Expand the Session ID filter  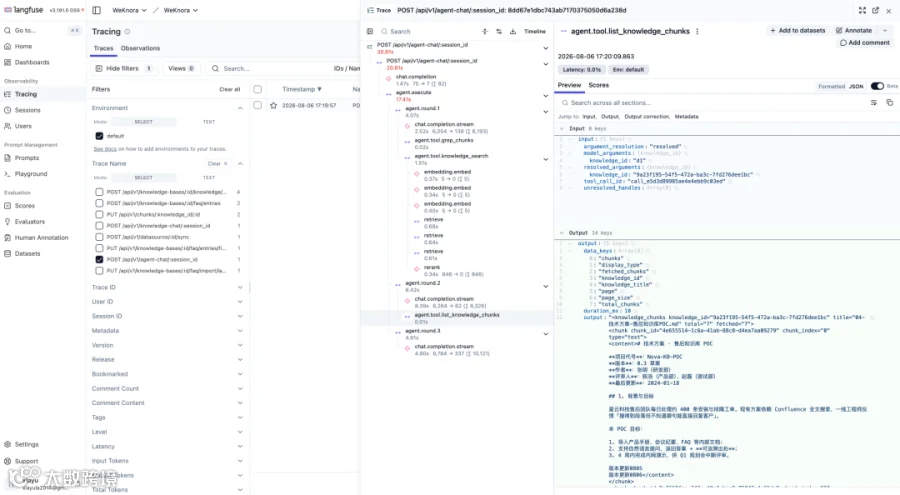tap(240, 316)
